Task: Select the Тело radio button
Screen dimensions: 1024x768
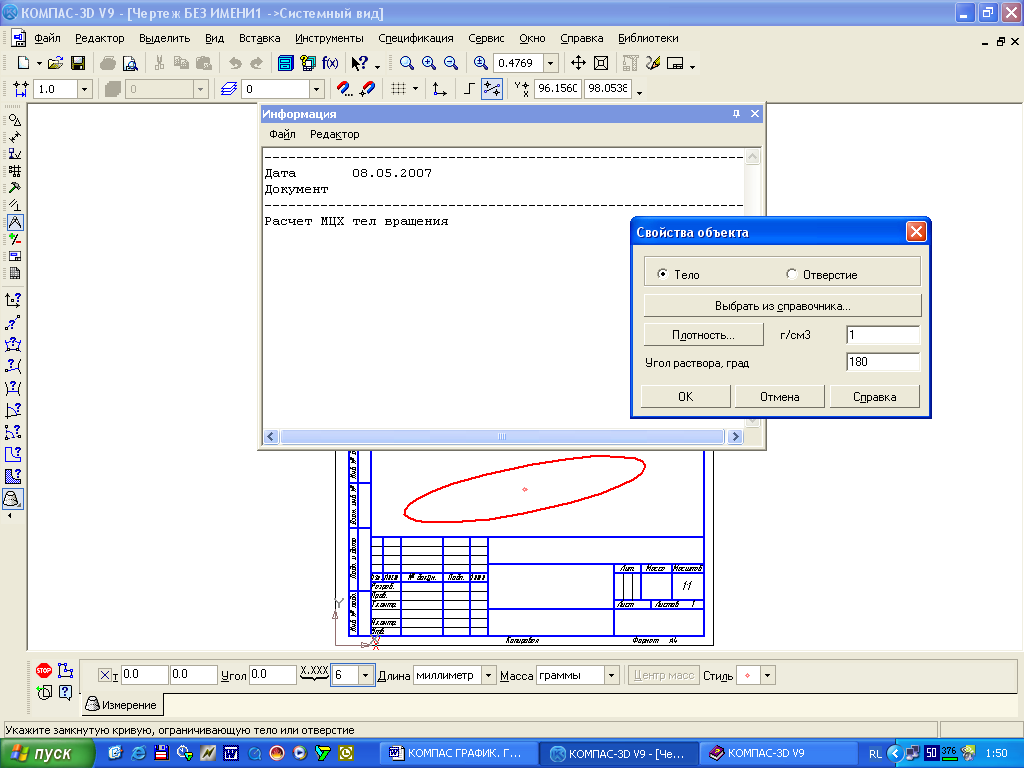Action: click(662, 274)
